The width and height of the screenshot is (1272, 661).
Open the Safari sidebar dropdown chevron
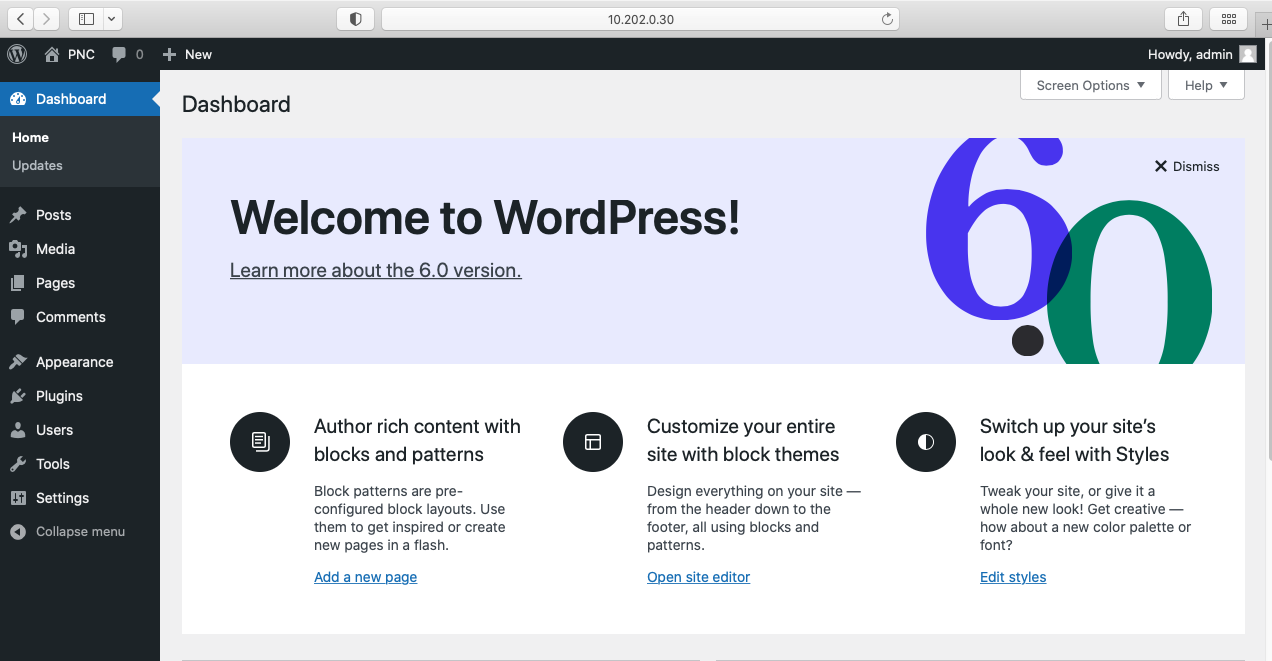click(112, 19)
